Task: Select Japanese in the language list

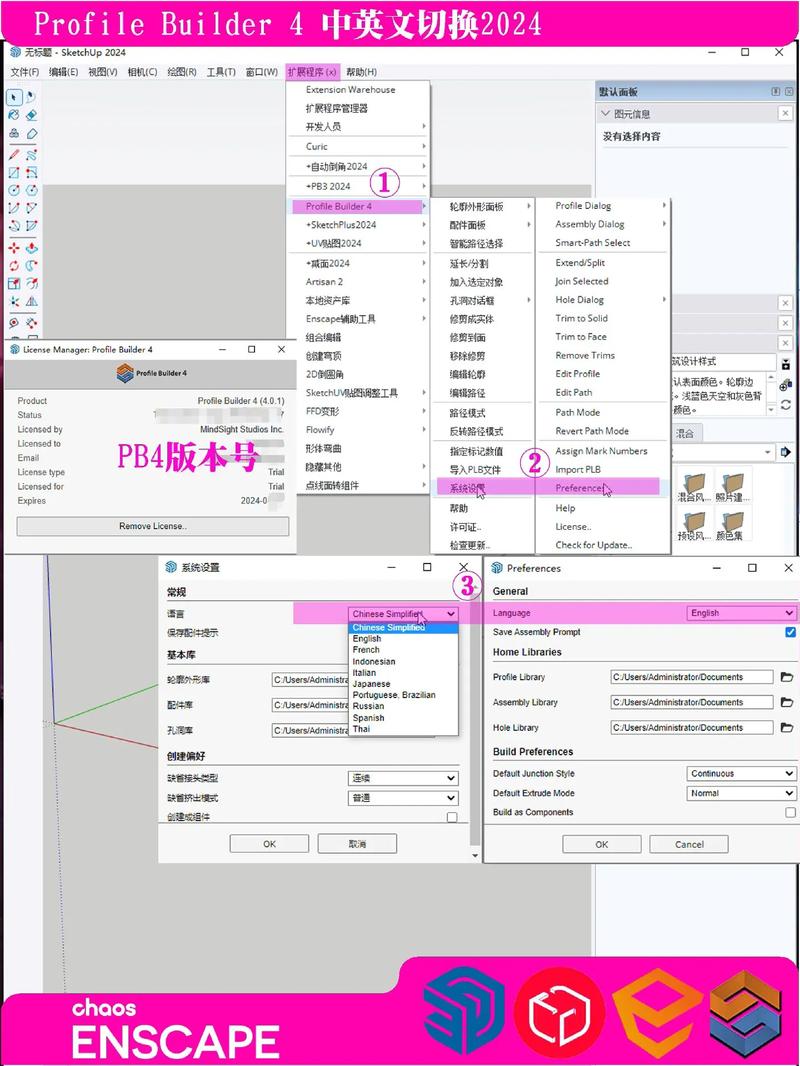Action: click(371, 684)
